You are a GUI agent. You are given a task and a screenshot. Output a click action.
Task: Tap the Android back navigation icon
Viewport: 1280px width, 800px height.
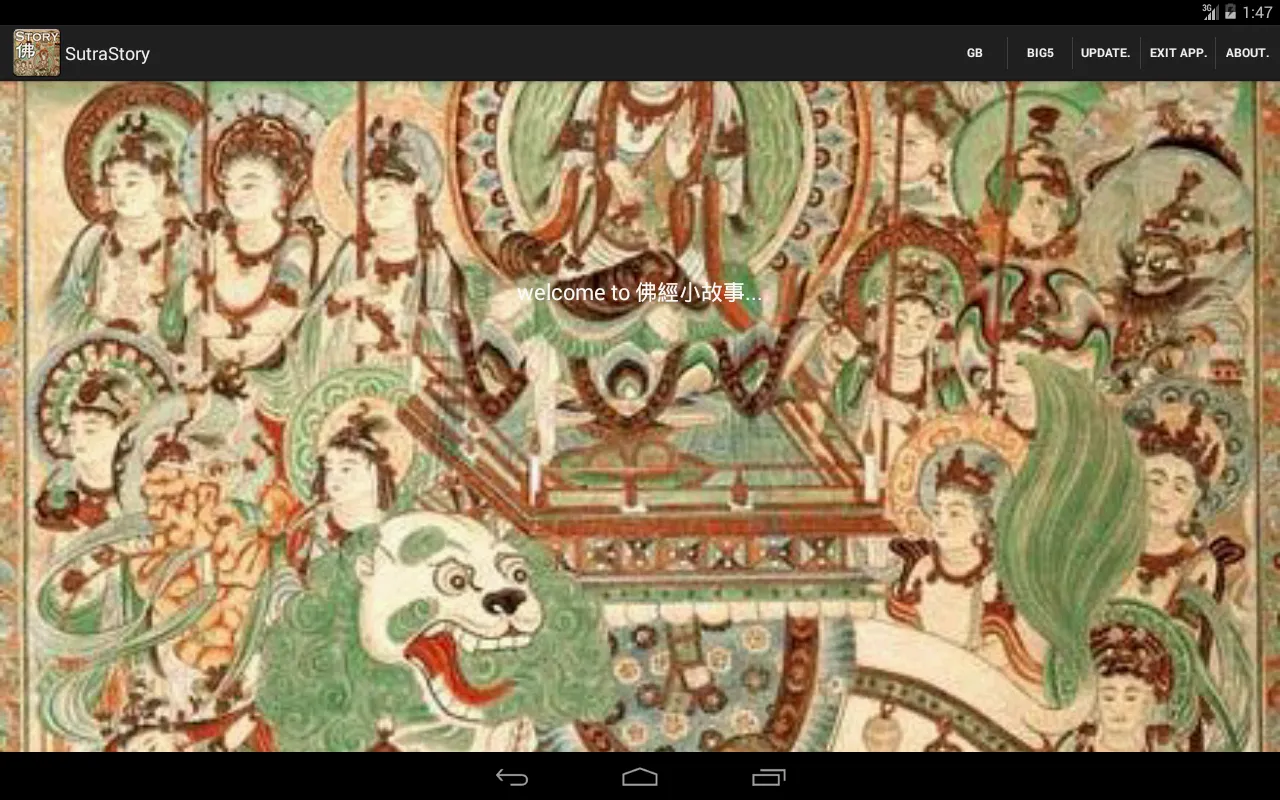[x=512, y=777]
